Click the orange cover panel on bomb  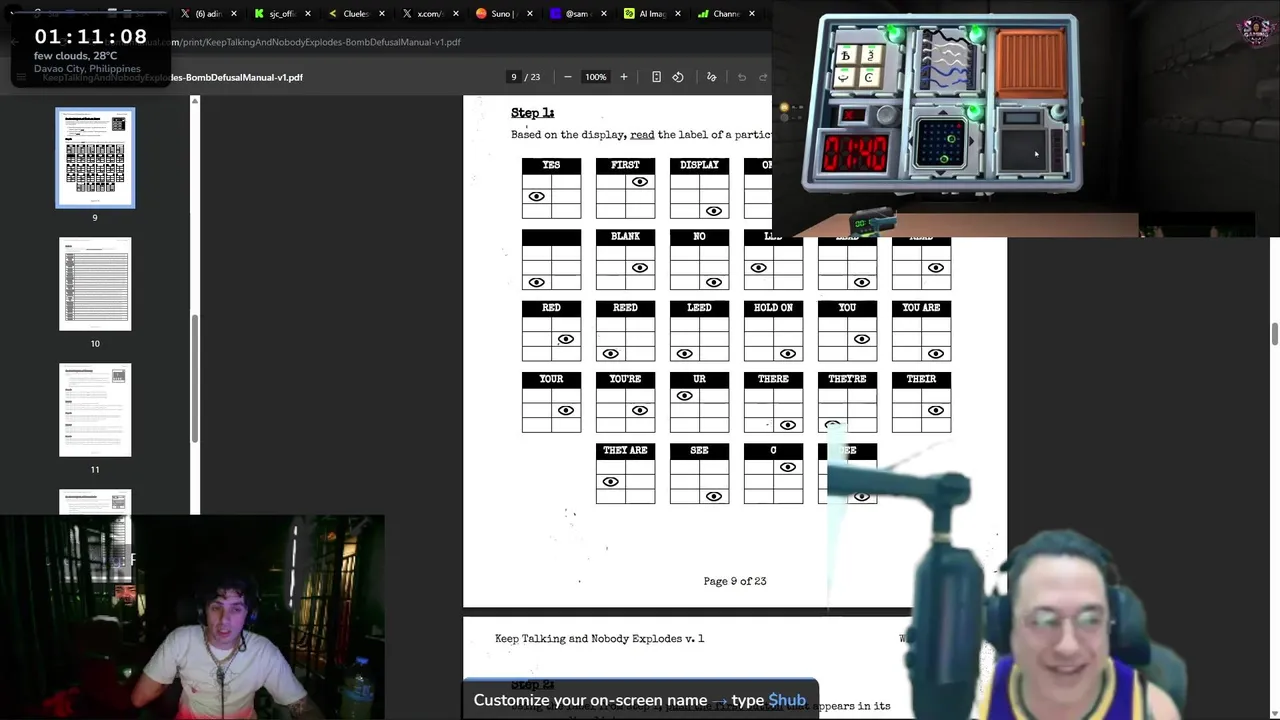pos(1031,61)
